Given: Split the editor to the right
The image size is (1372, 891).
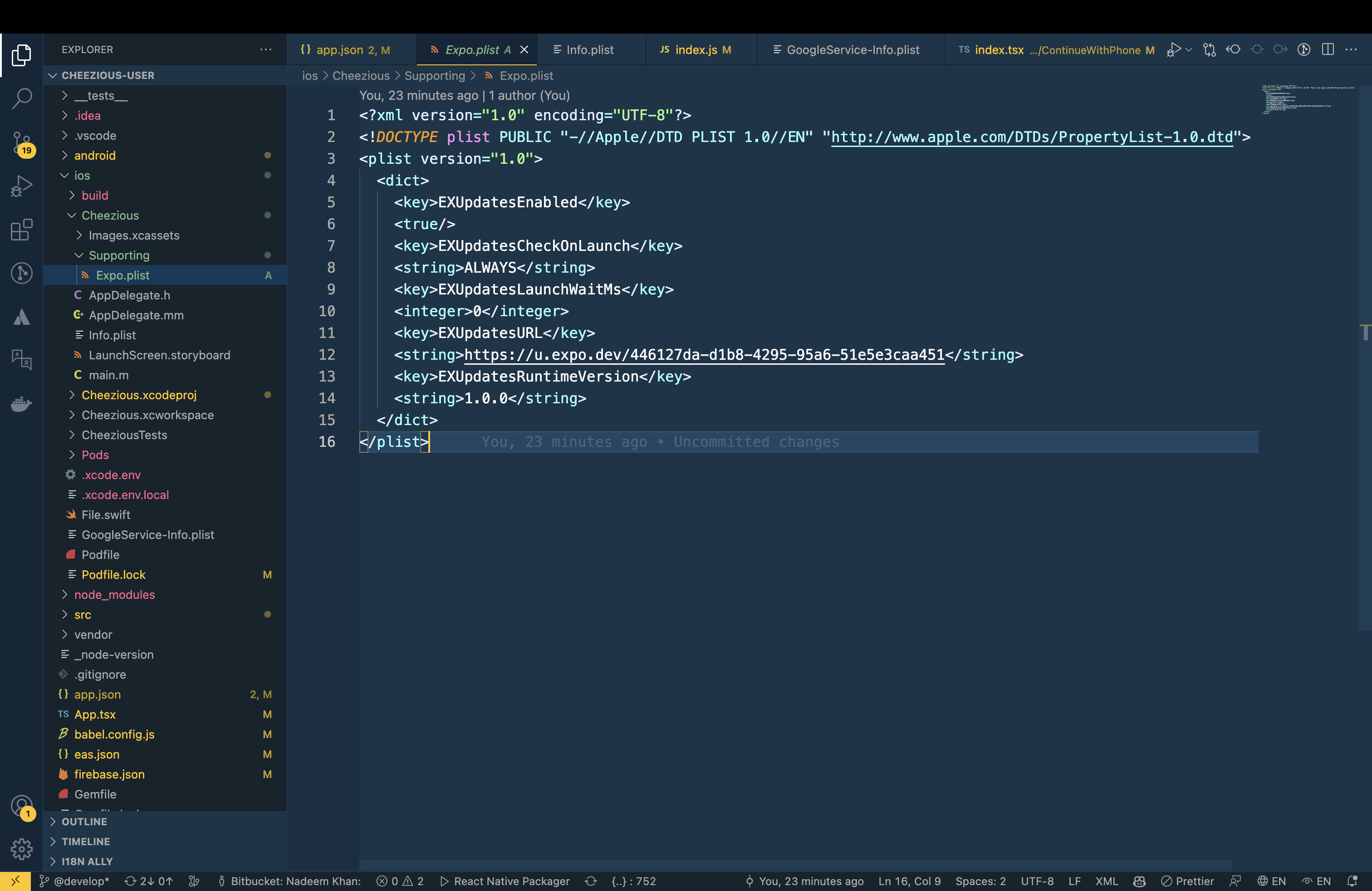Looking at the screenshot, I should [x=1328, y=49].
